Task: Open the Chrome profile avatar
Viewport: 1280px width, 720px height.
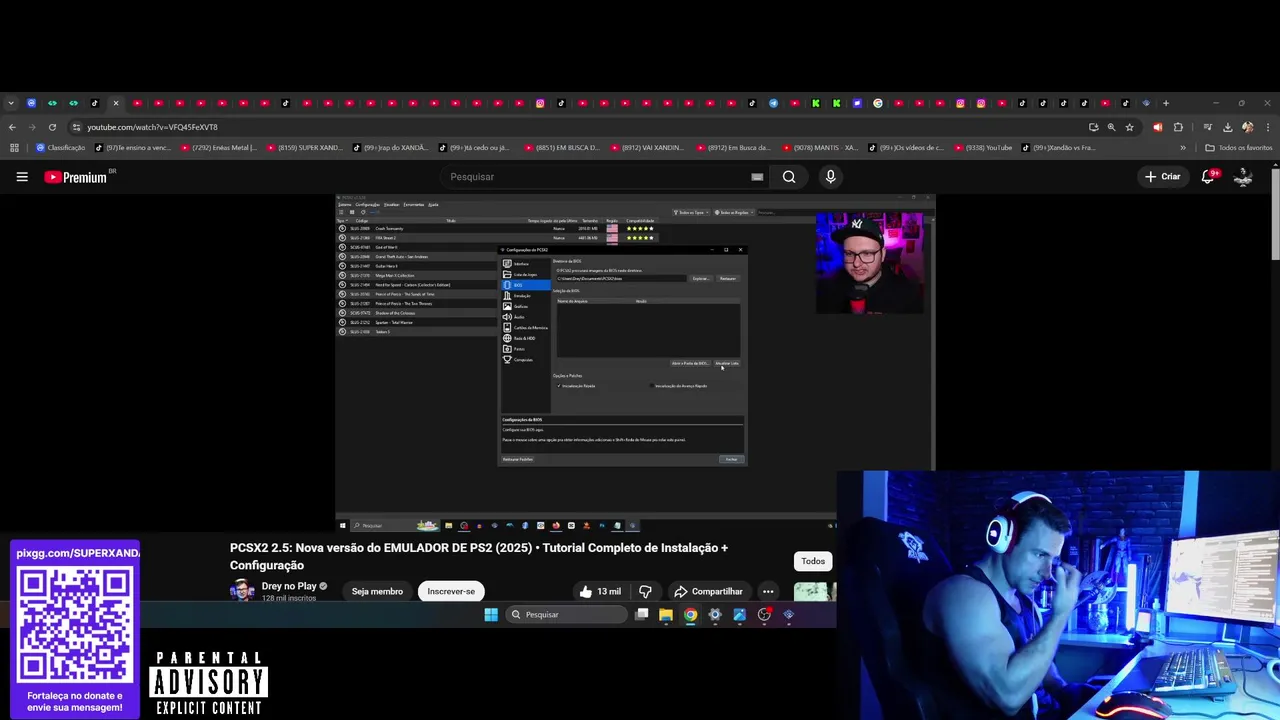Action: coord(1247,127)
